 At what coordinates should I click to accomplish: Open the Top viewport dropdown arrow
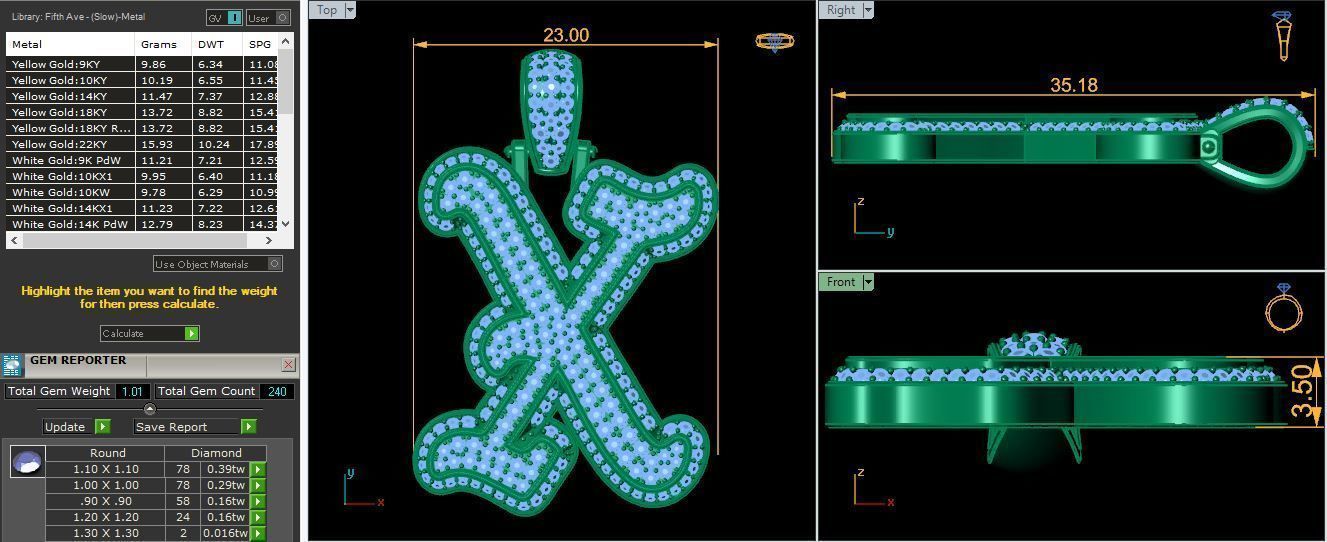tap(350, 10)
